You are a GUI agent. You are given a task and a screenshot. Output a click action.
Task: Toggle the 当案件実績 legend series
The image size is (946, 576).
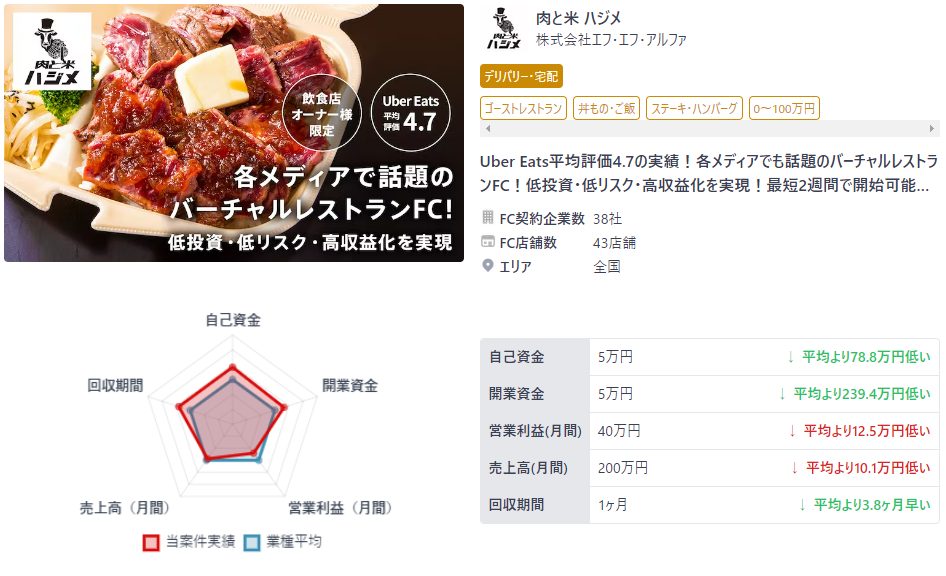point(189,542)
